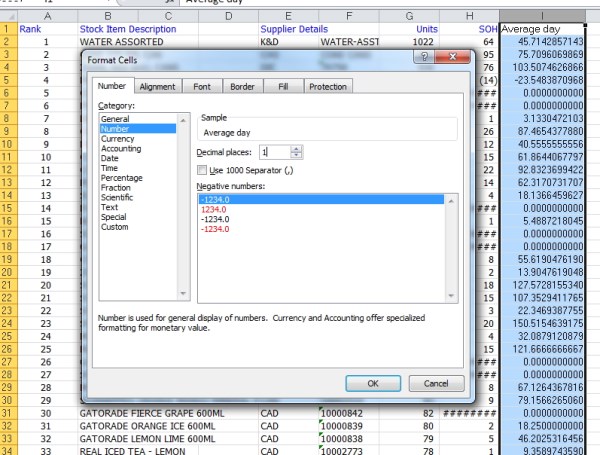
Task: Click the Decimal places input field
Action: click(275, 152)
